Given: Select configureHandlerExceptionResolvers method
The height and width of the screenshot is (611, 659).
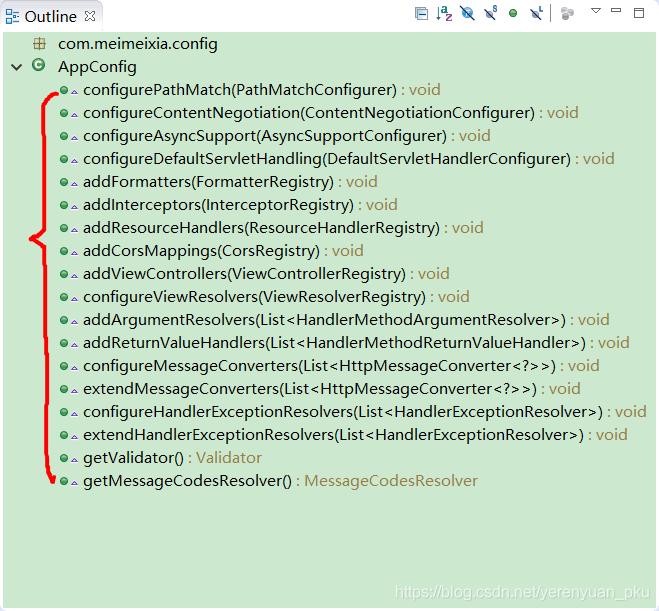Looking at the screenshot, I should tap(364, 412).
